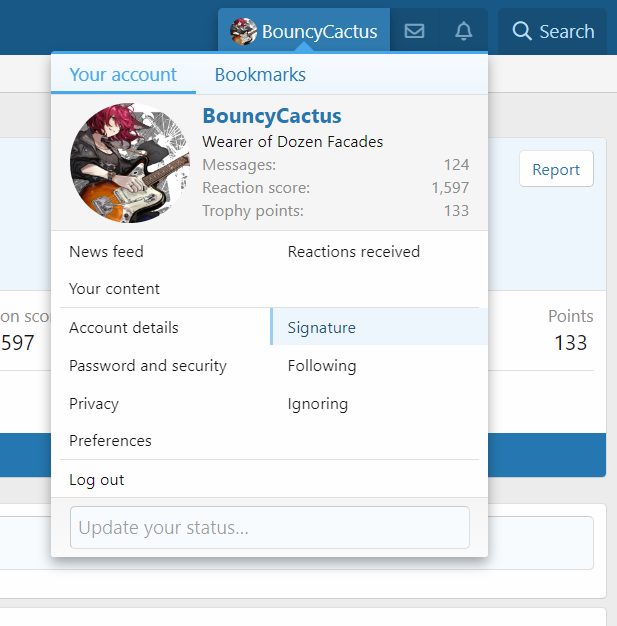Open the BouncyCactus username profile link

[x=272, y=117]
